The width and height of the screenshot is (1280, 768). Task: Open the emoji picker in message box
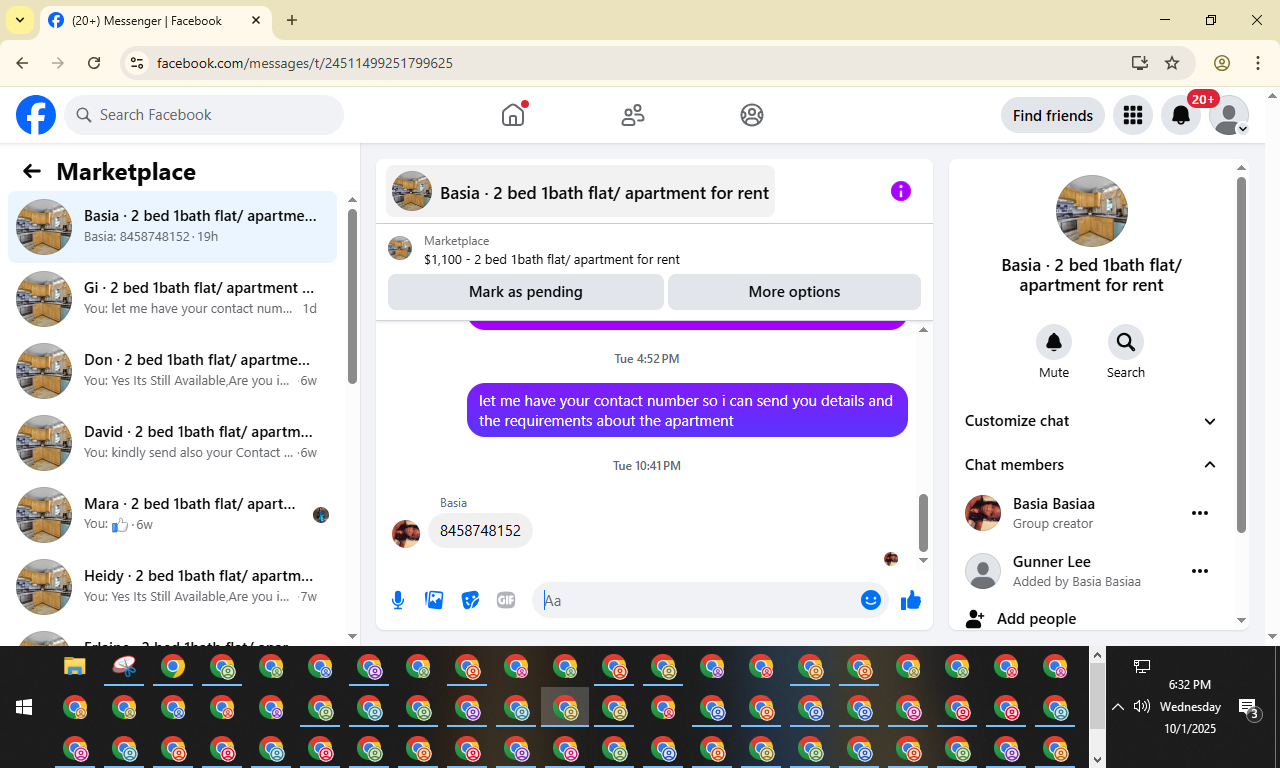[x=871, y=600]
